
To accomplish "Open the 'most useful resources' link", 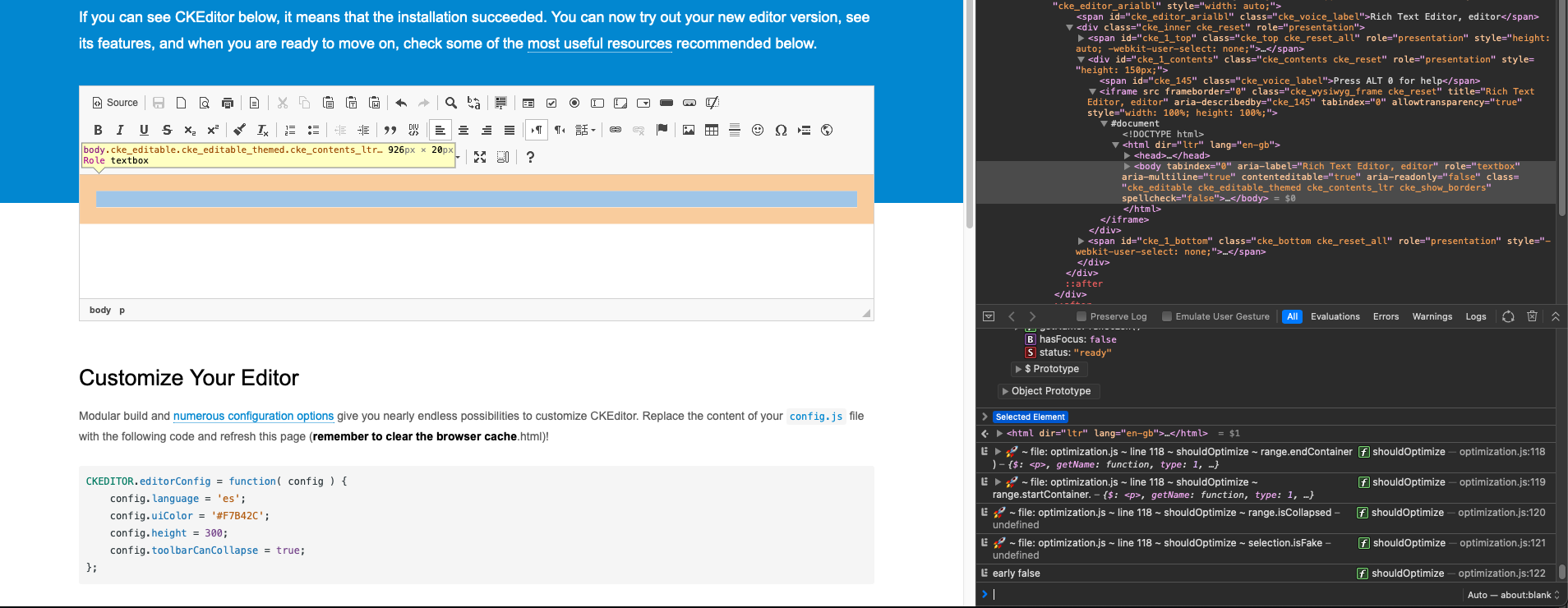I will pos(600,44).
